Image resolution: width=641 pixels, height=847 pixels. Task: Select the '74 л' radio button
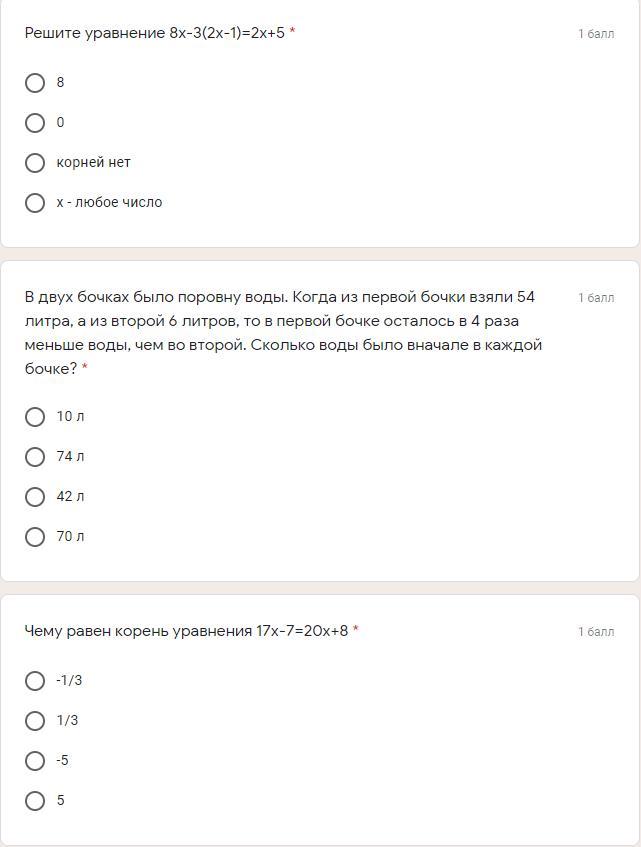click(x=35, y=457)
